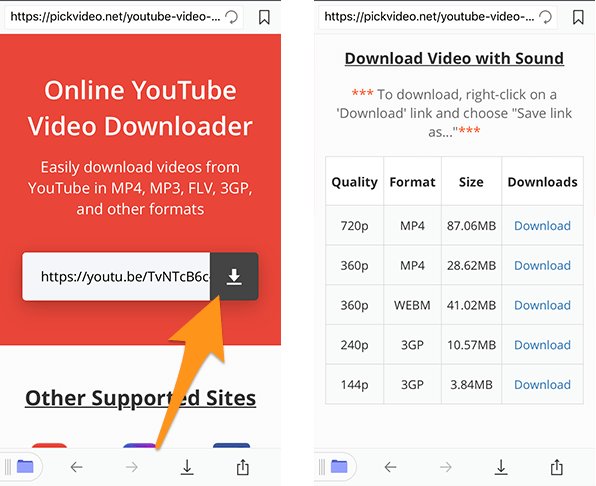Download the 360p WEBM 41.02MB video

pos(542,305)
